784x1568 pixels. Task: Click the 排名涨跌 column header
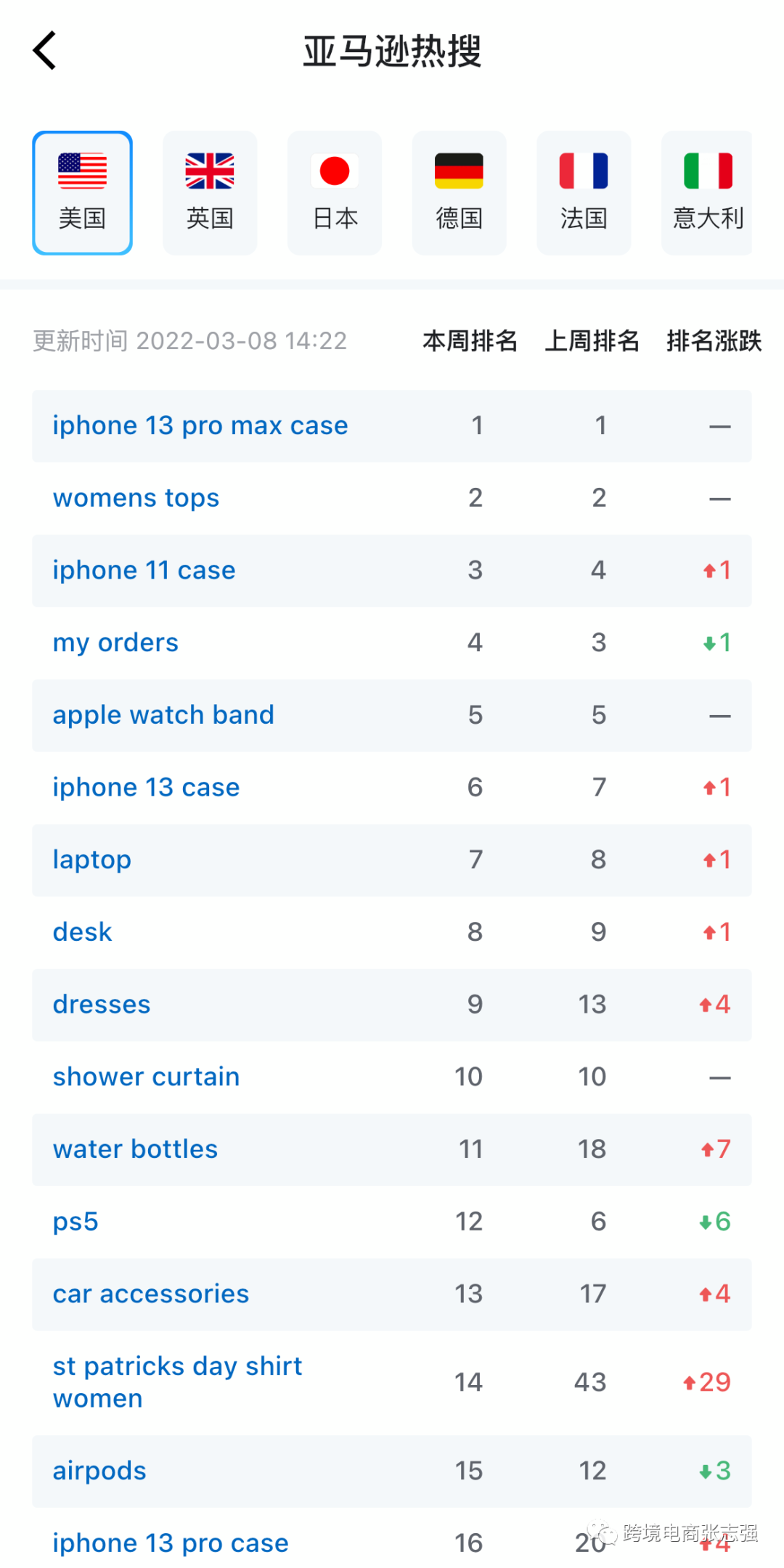tap(714, 340)
